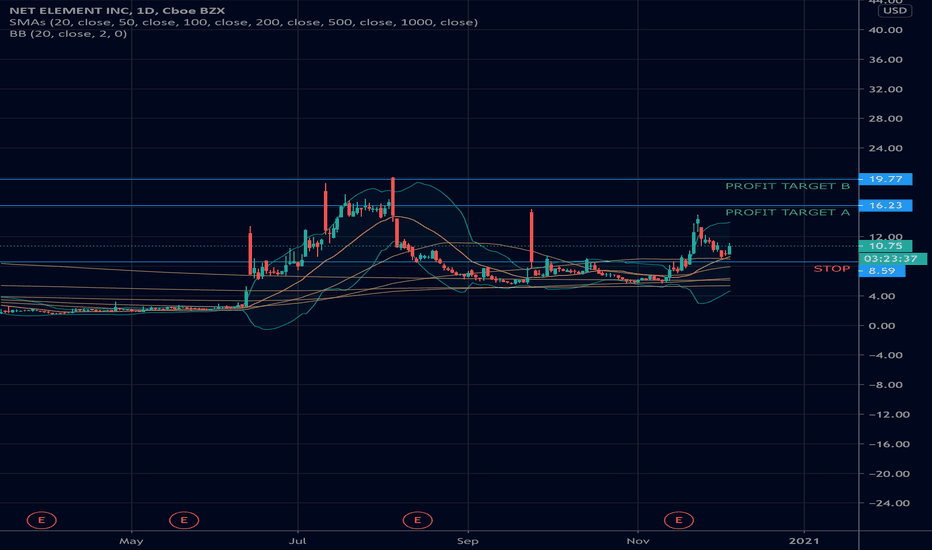Click the −12.00 price axis value

click(889, 415)
